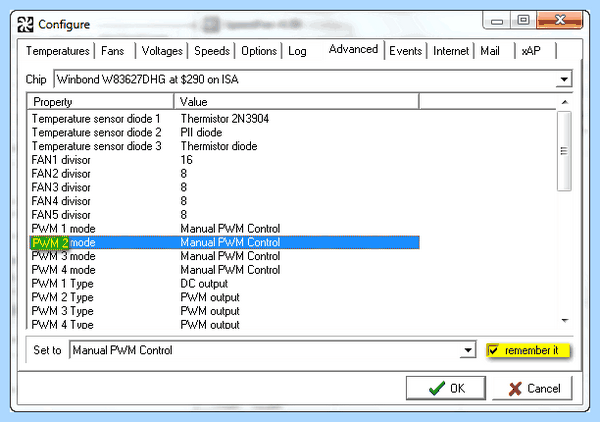
Task: Confirm settings with the OK button
Action: tap(446, 388)
